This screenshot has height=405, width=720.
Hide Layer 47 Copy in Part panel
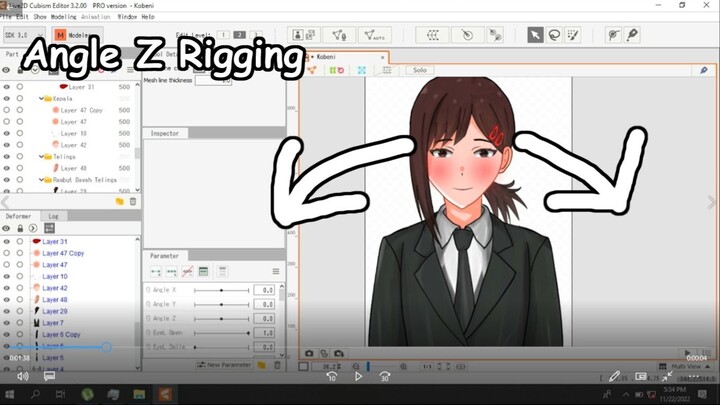click(x=6, y=110)
